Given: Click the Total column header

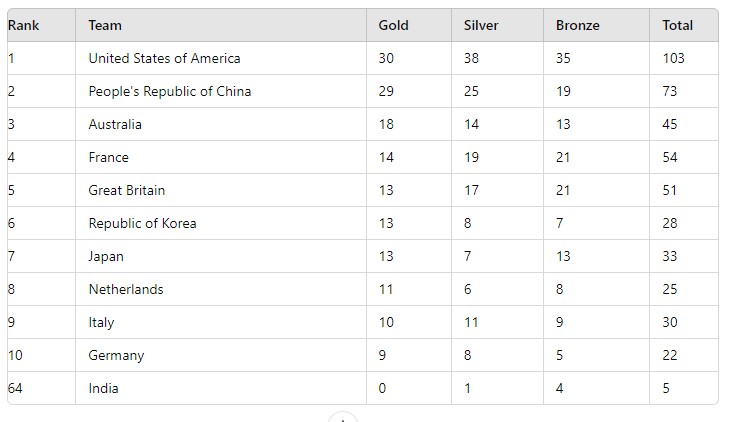Looking at the screenshot, I should coord(677,25).
